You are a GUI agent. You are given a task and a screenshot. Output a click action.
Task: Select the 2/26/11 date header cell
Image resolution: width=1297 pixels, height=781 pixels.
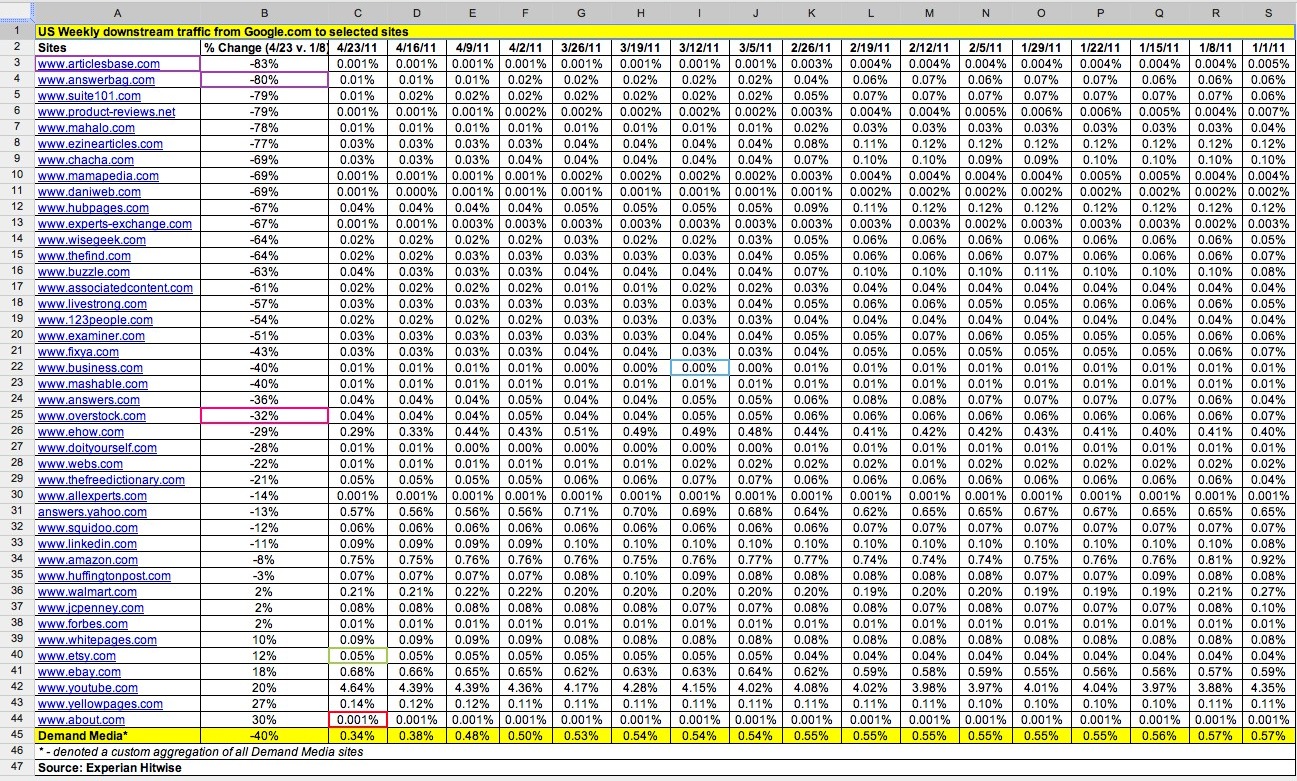click(x=812, y=48)
